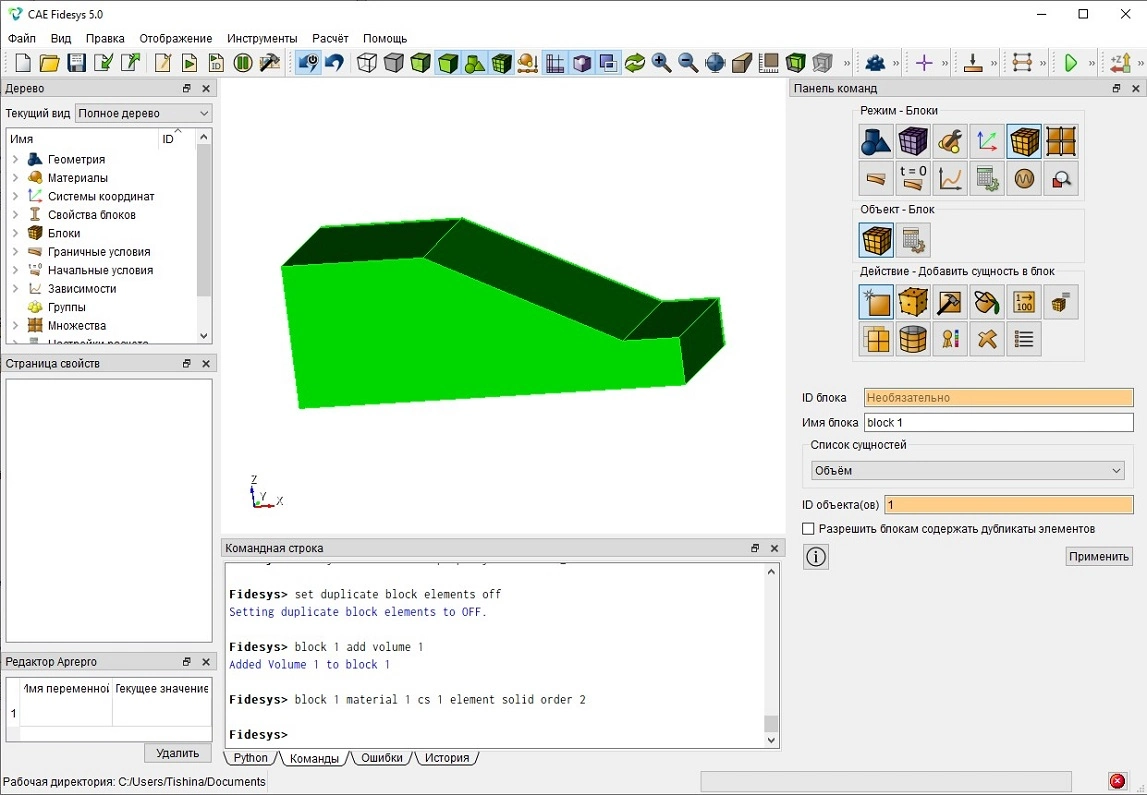The width and height of the screenshot is (1147, 795).
Task: Expand the Свойства блоков tree node
Action: click(x=15, y=214)
